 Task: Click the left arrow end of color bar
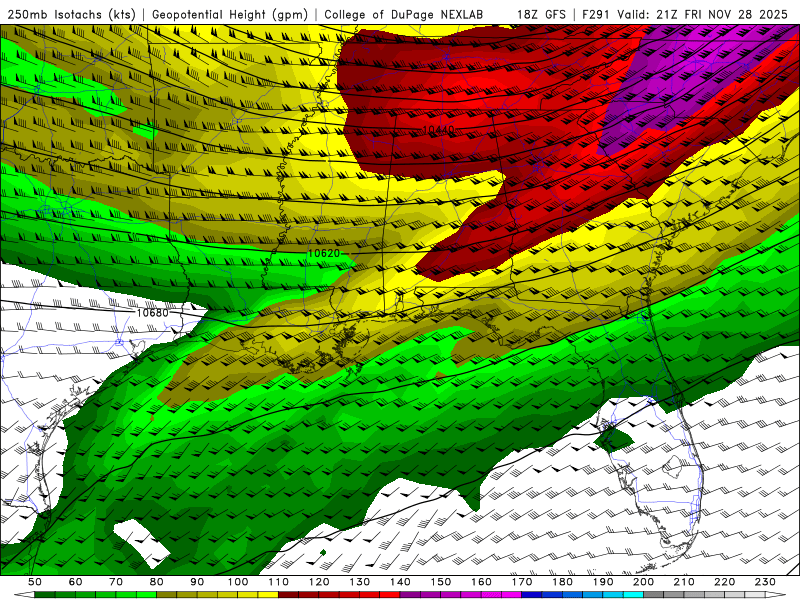tap(24, 595)
